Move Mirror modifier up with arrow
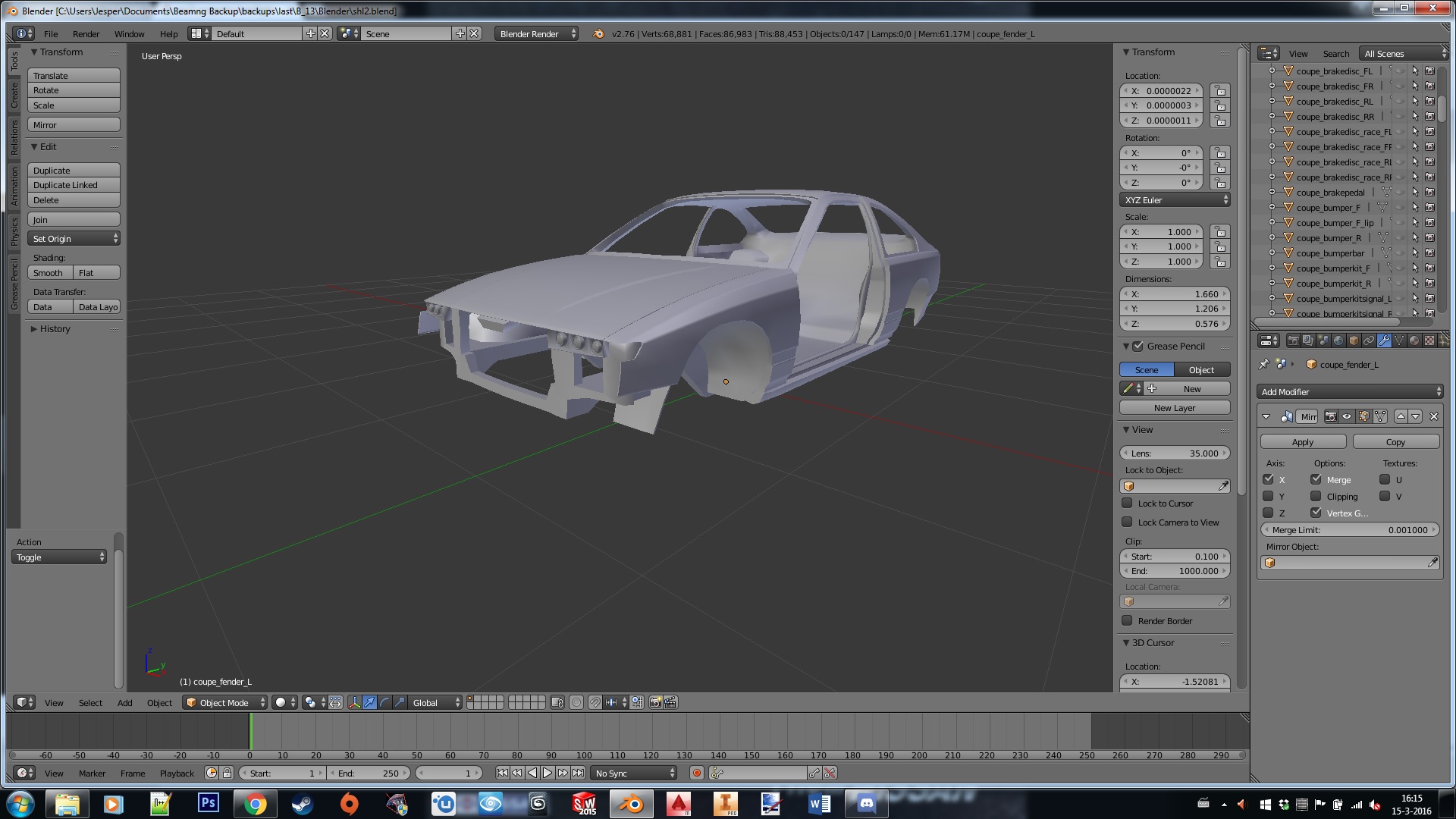The image size is (1456, 819). pos(1401,416)
